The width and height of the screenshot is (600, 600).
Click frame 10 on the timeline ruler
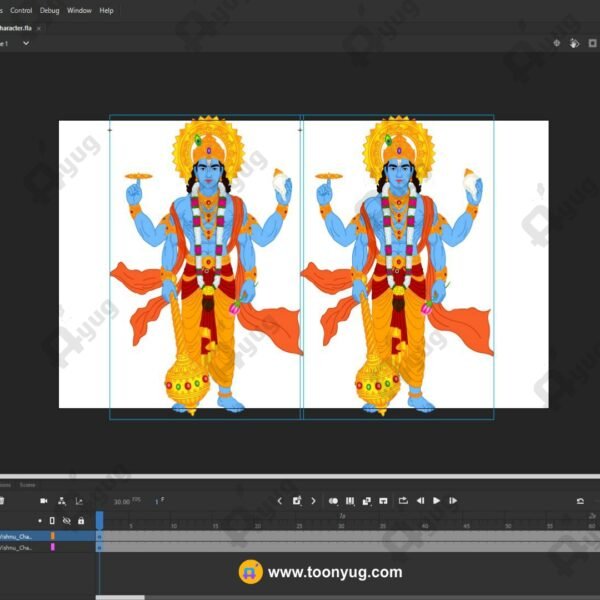[x=174, y=526]
